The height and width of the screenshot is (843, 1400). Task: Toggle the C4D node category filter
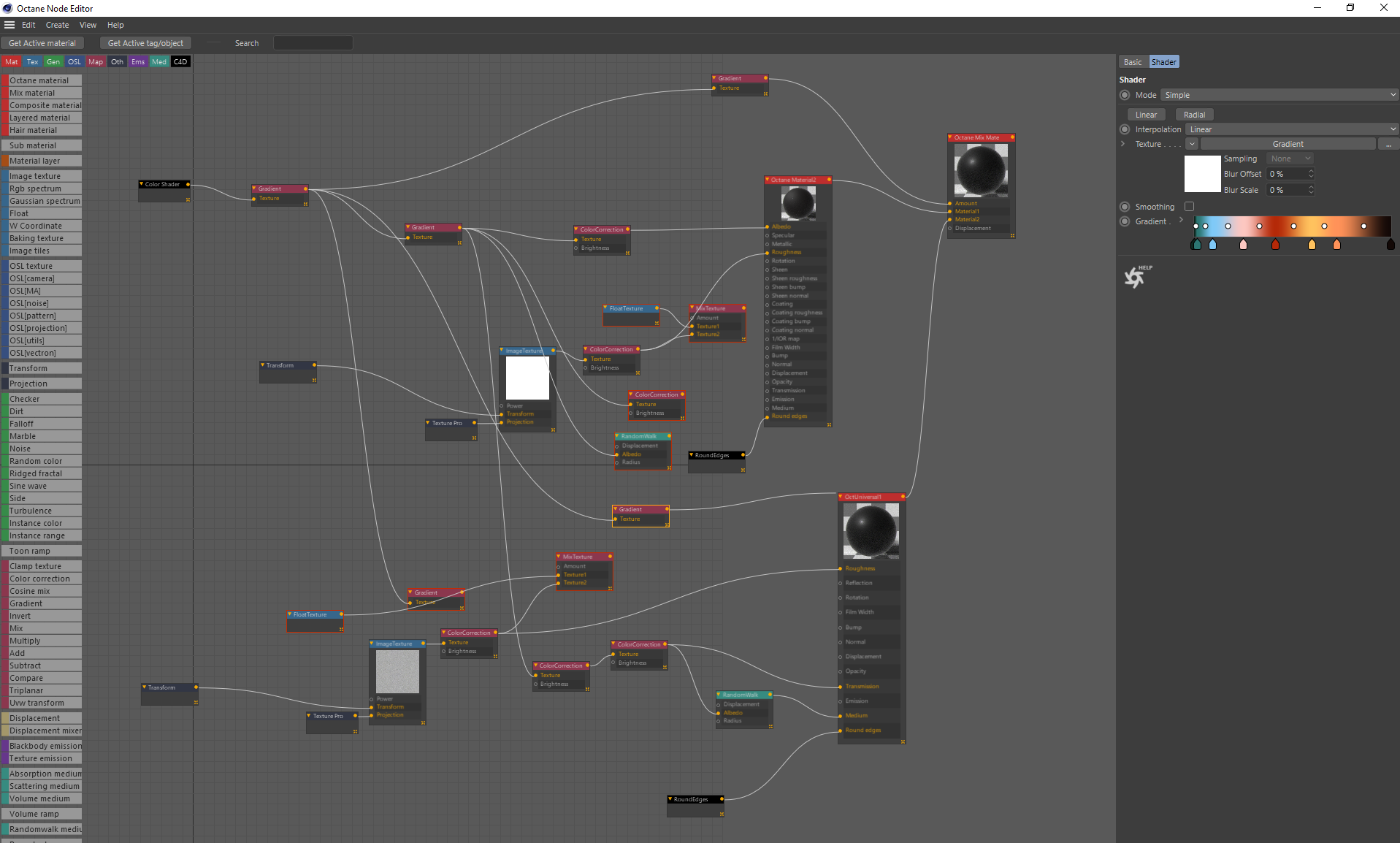180,62
